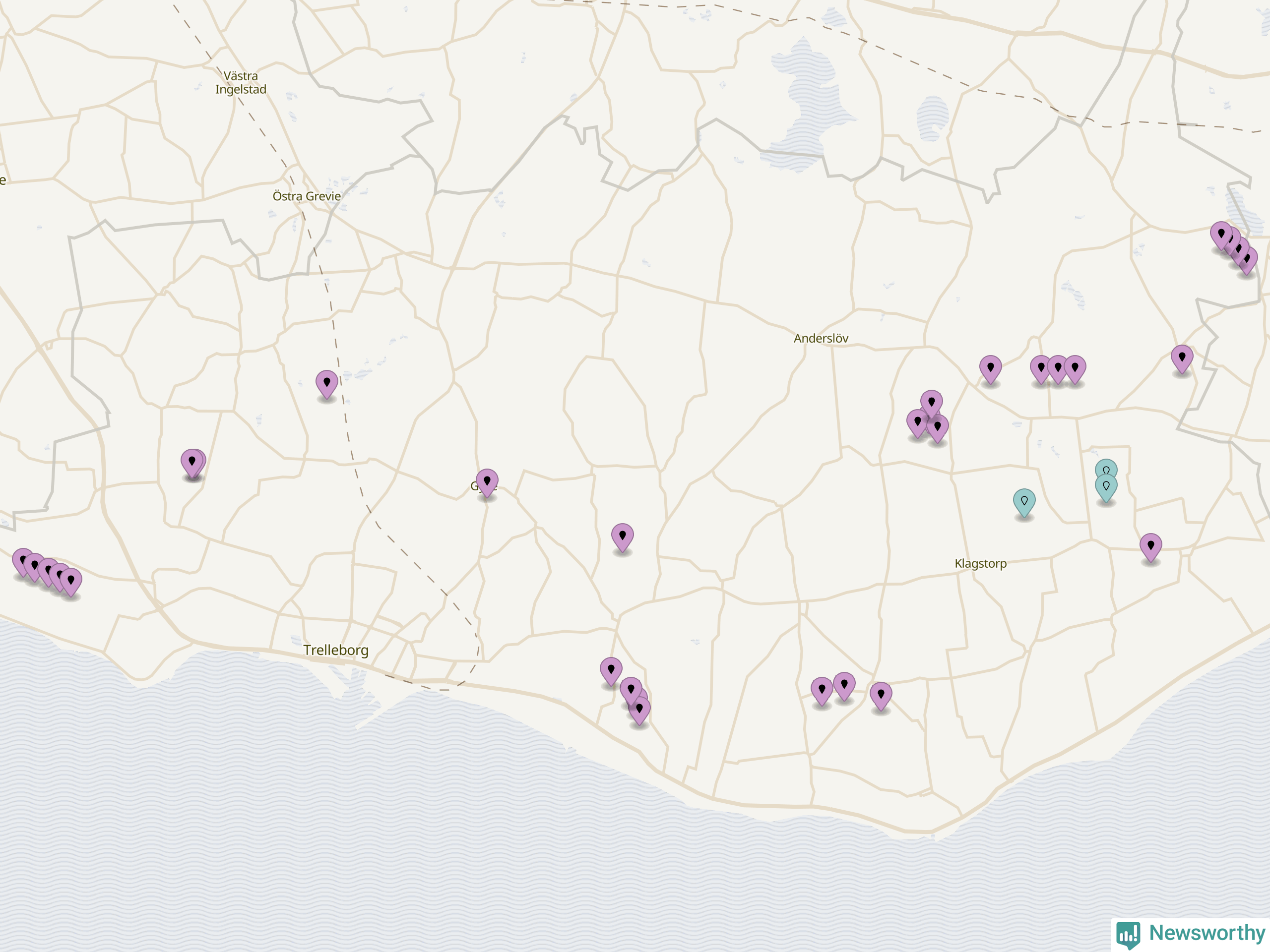Viewport: 1270px width, 952px height.
Task: Select the middle marker in the row of three east of Anderslöv
Action: pos(1058,369)
